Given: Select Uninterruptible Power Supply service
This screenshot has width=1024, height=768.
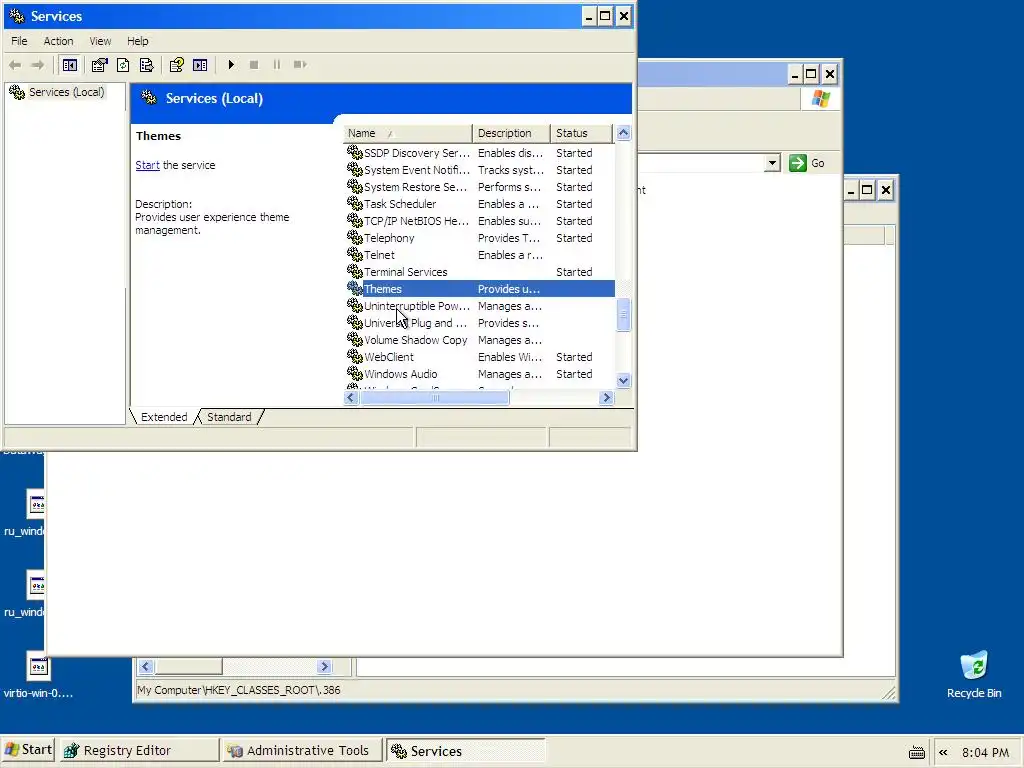Looking at the screenshot, I should click(417, 306).
